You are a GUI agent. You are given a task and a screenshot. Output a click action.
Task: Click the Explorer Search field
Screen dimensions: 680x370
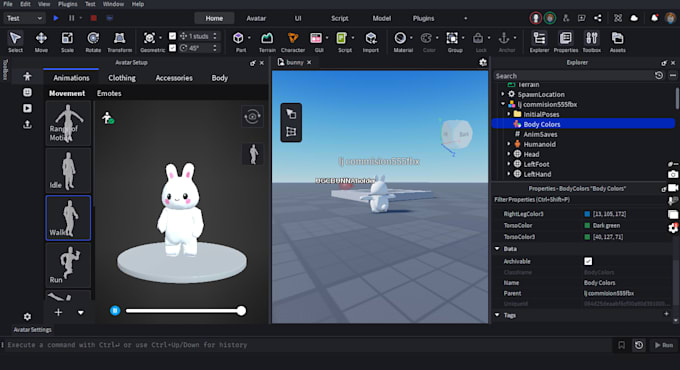[x=572, y=76]
